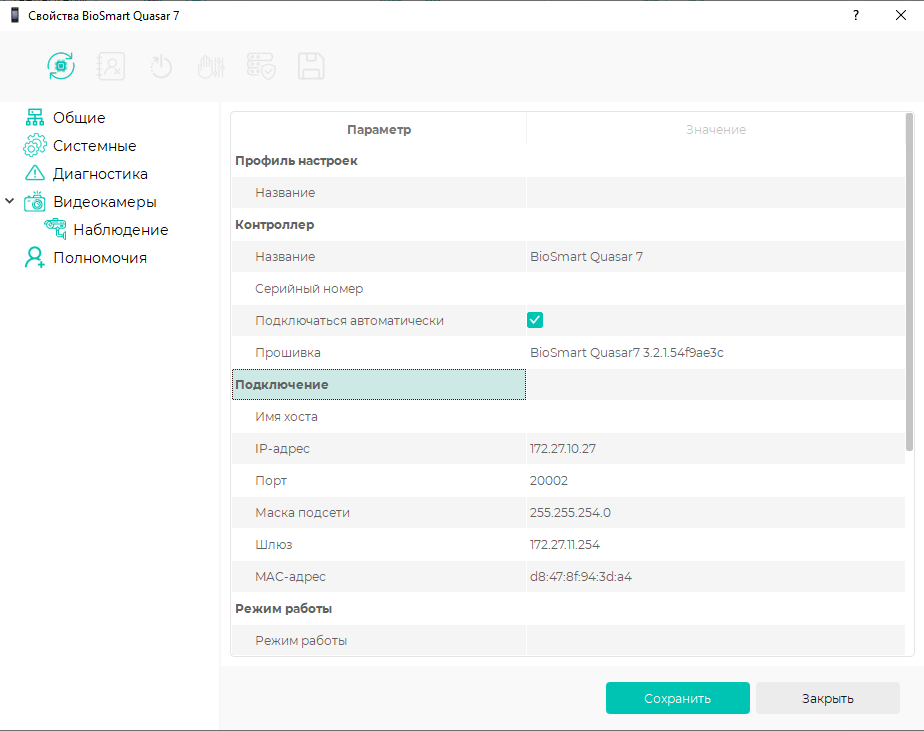Screen dimensions: 924x731
Task: Close the properties window
Action: click(900, 15)
